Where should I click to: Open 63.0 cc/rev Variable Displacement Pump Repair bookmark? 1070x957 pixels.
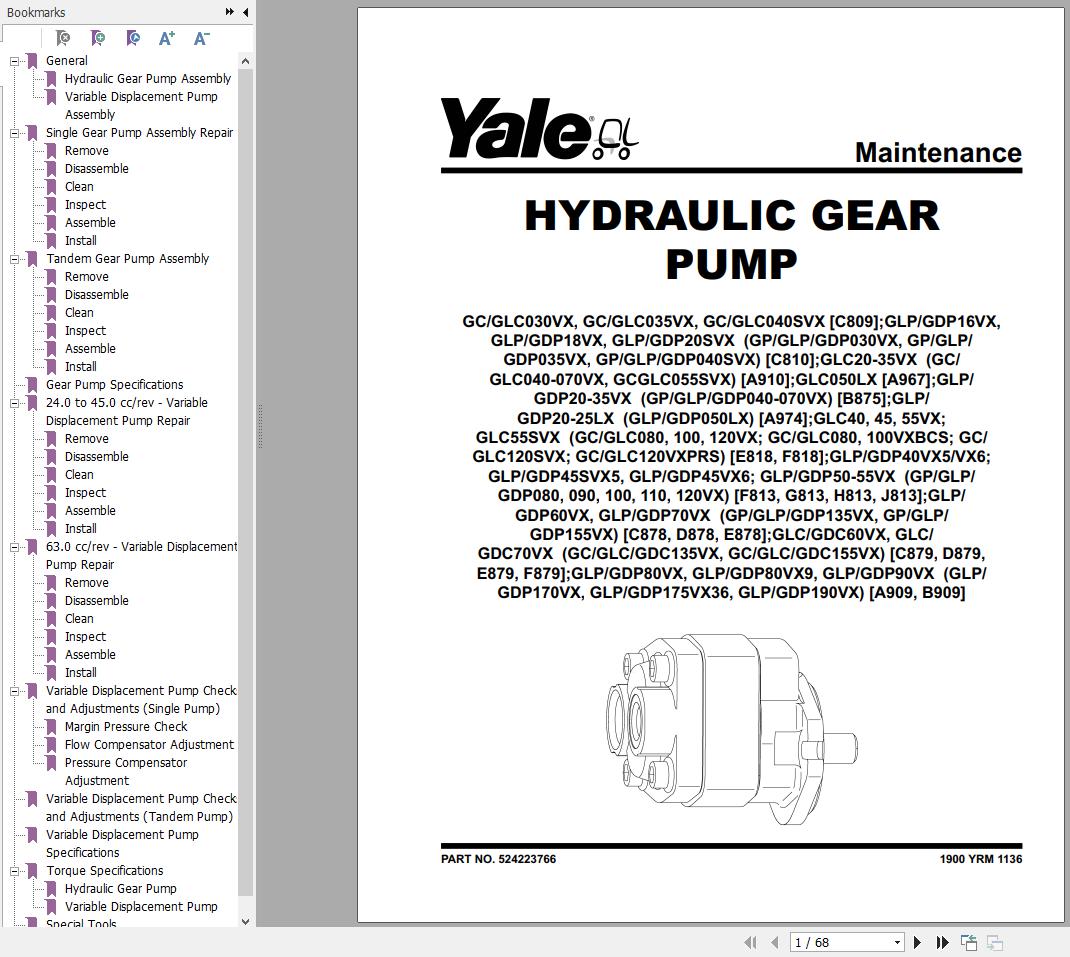[x=141, y=556]
